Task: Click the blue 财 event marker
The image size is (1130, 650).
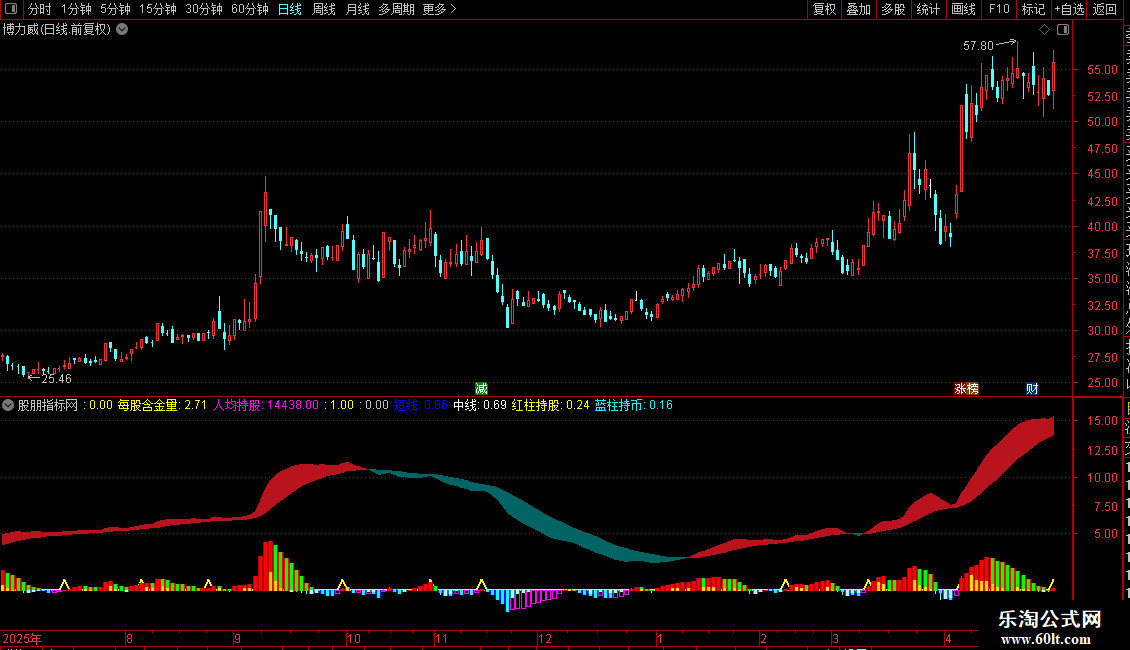Action: [x=1032, y=389]
